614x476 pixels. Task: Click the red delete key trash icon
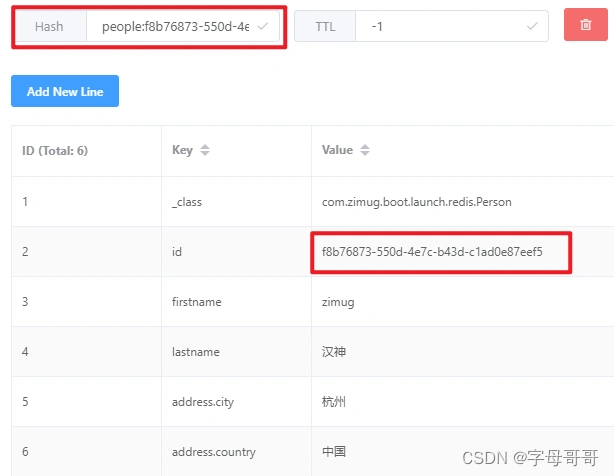tap(585, 26)
